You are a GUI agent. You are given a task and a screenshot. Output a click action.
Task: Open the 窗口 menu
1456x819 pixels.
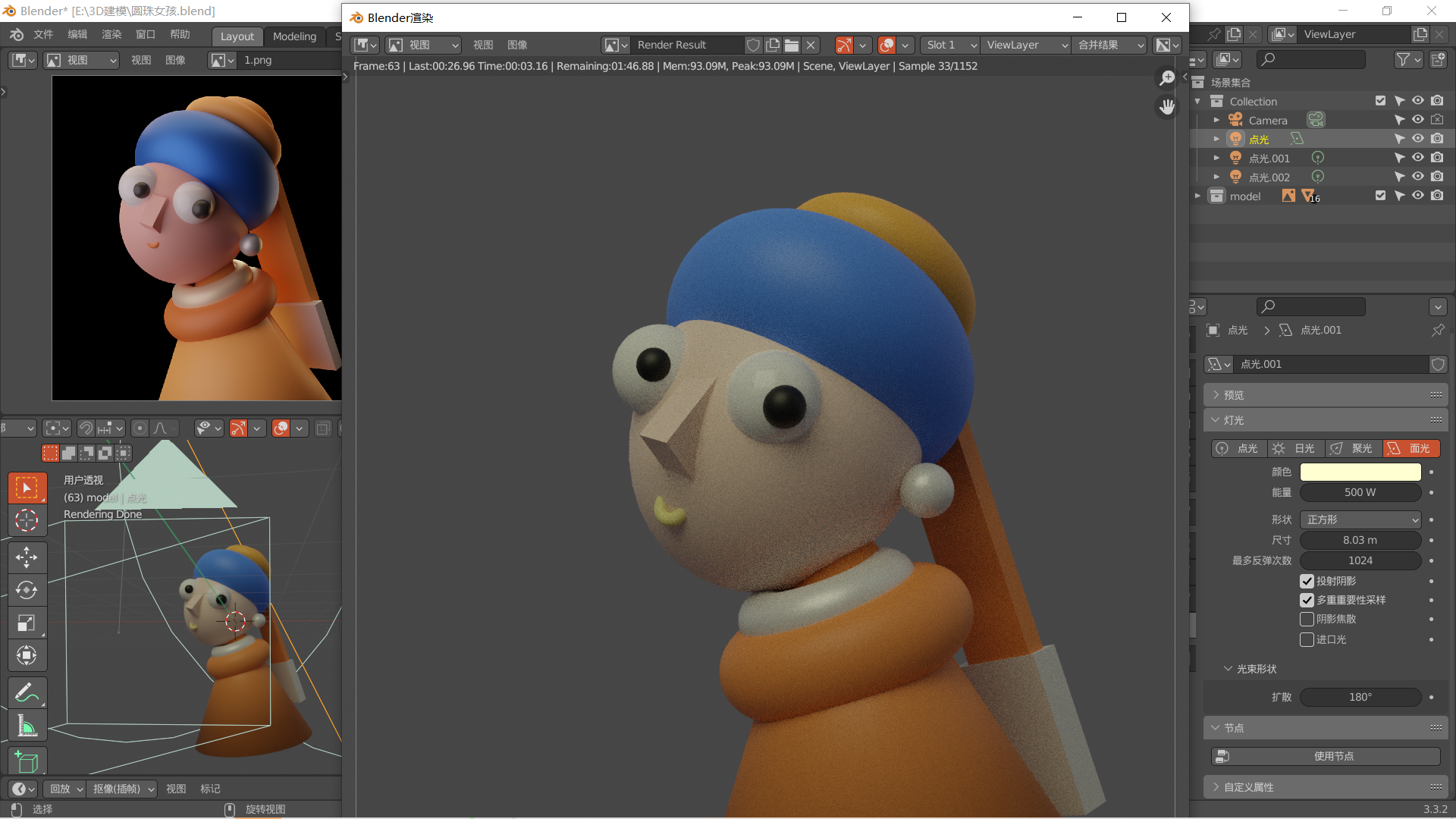coord(146,35)
